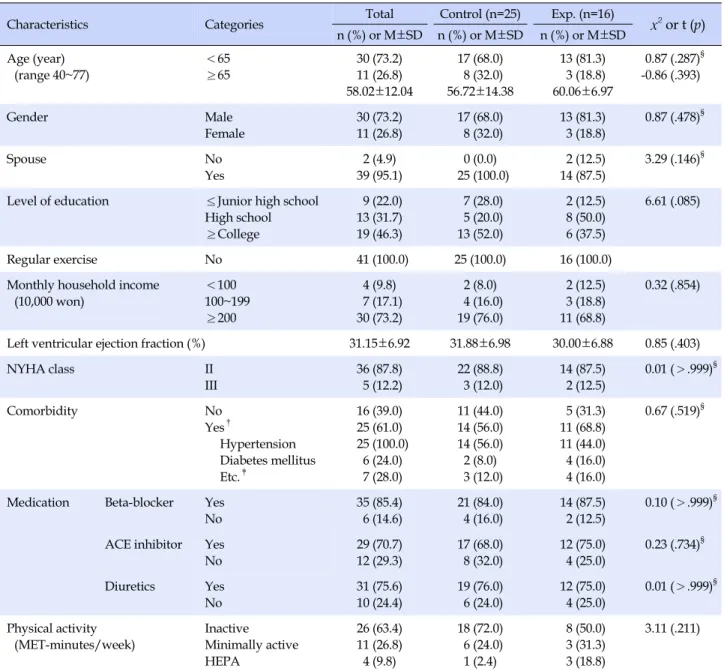The height and width of the screenshot is (671, 724).
Task: Select the 'Monthly household income' label
Action: (83, 285)
